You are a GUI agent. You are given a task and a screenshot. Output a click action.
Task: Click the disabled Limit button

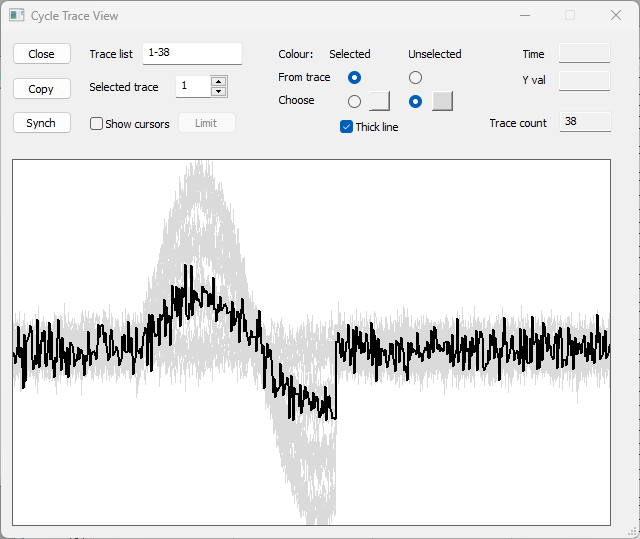pos(207,123)
